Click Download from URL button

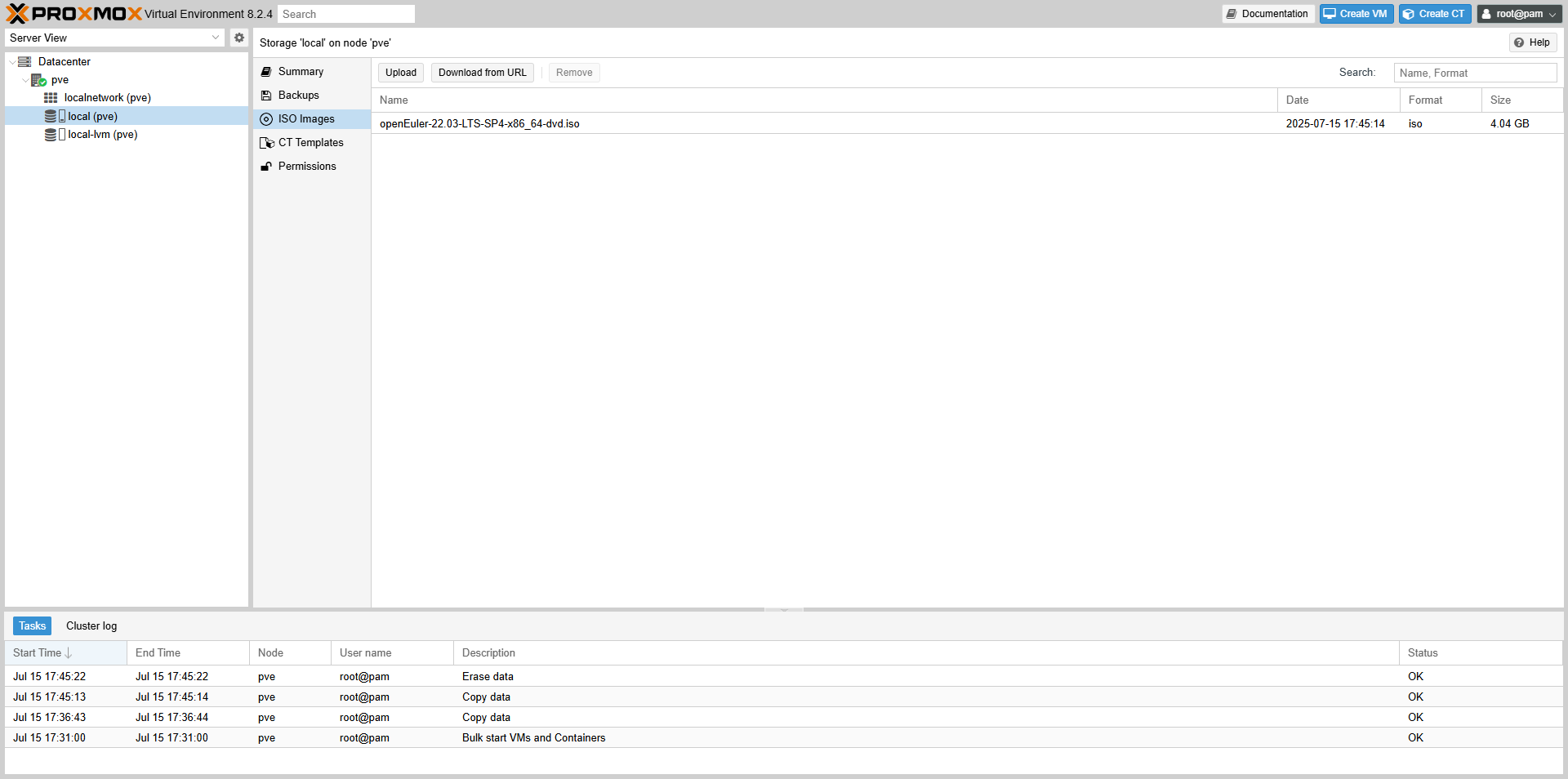pyautogui.click(x=482, y=73)
